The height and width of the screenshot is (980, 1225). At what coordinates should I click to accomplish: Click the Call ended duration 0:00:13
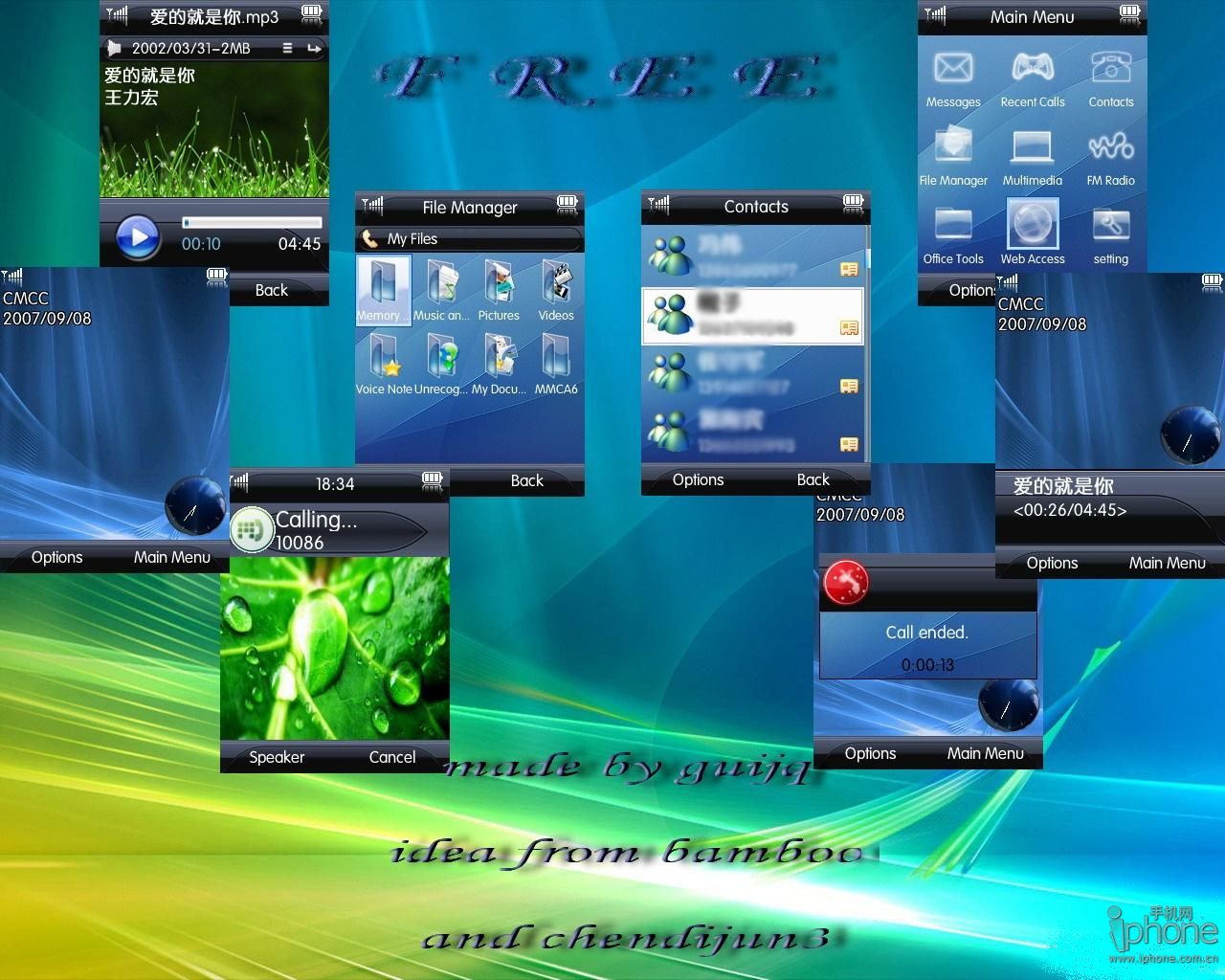tap(927, 665)
